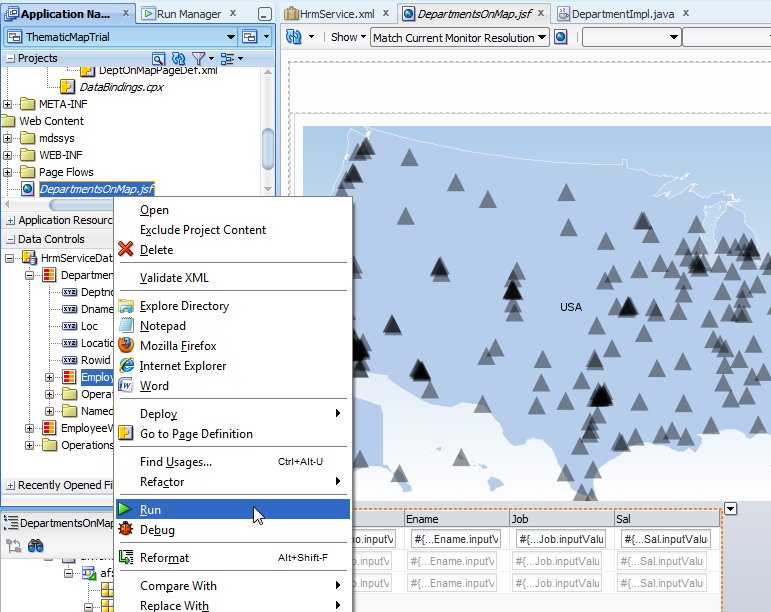Screen dimensions: 771x612
Task: Expand the Application Resources panel
Action: point(10,220)
